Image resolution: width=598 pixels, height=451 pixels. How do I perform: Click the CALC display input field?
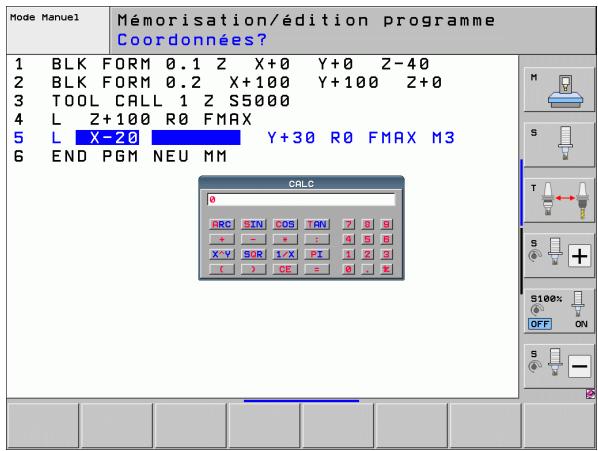click(x=301, y=199)
